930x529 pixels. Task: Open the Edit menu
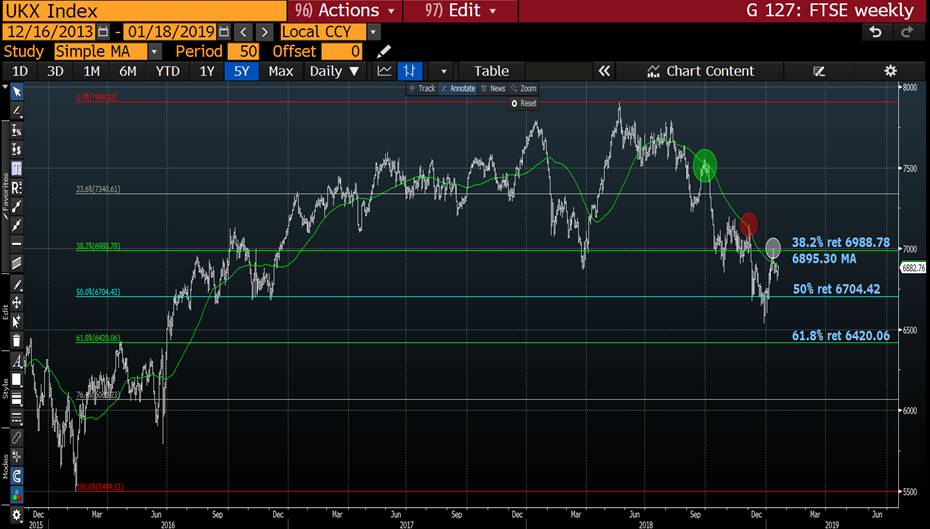coord(460,11)
